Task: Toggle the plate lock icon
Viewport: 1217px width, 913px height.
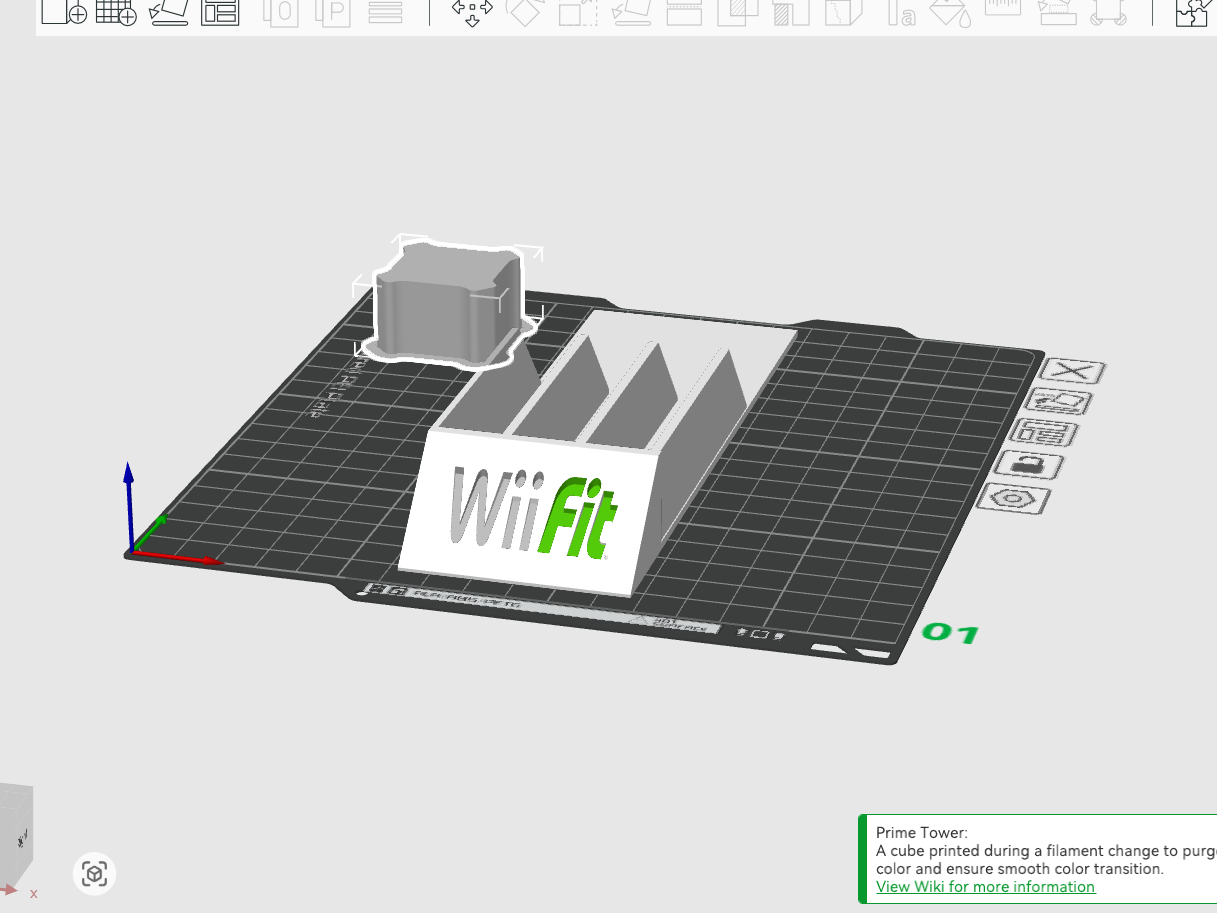Action: coord(1028,465)
